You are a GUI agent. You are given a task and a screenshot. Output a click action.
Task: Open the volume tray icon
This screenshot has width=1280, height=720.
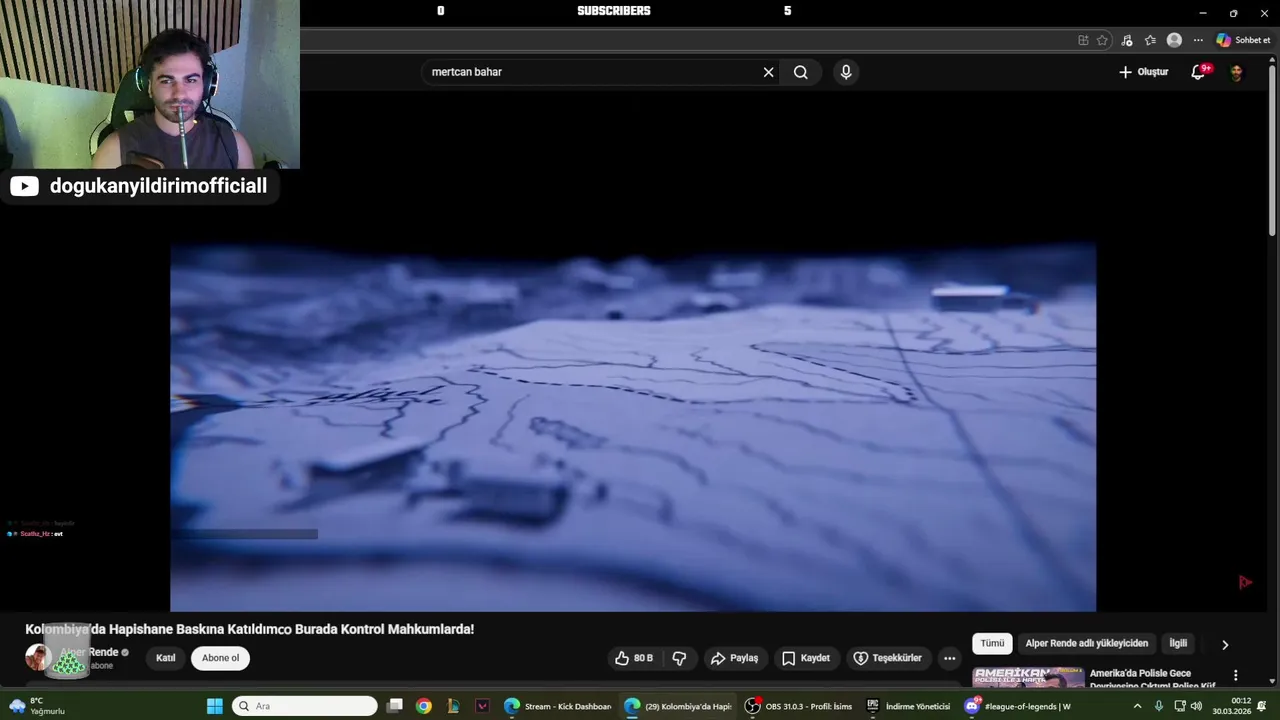click(1196, 706)
